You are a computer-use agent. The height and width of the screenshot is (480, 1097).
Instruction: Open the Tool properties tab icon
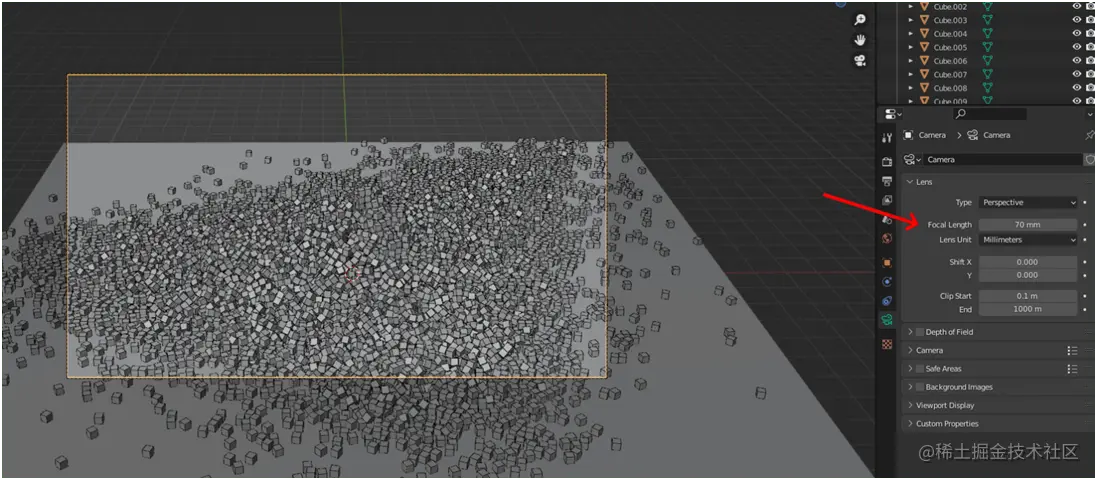tap(887, 138)
